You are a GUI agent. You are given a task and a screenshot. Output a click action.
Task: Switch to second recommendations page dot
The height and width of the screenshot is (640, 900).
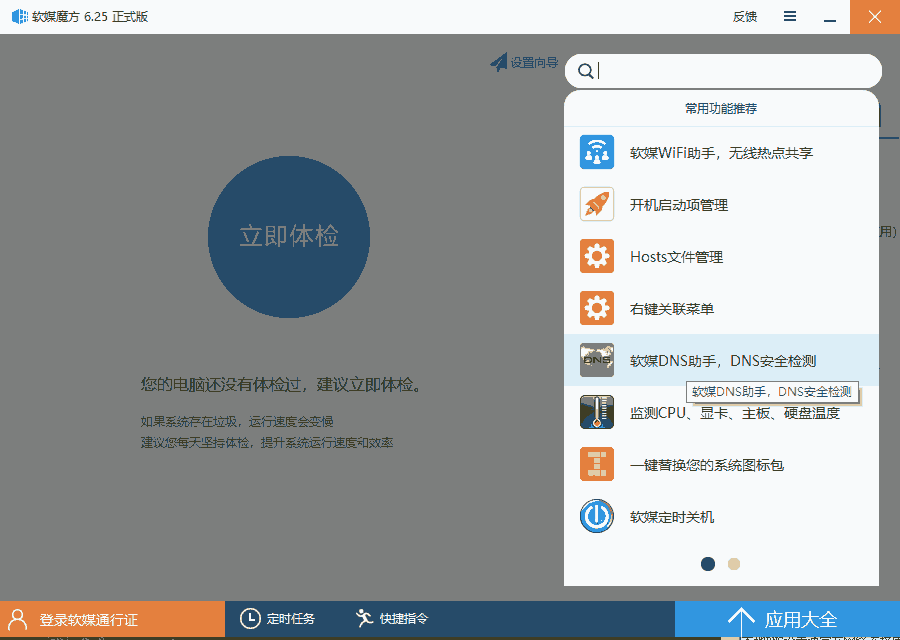coord(734,564)
